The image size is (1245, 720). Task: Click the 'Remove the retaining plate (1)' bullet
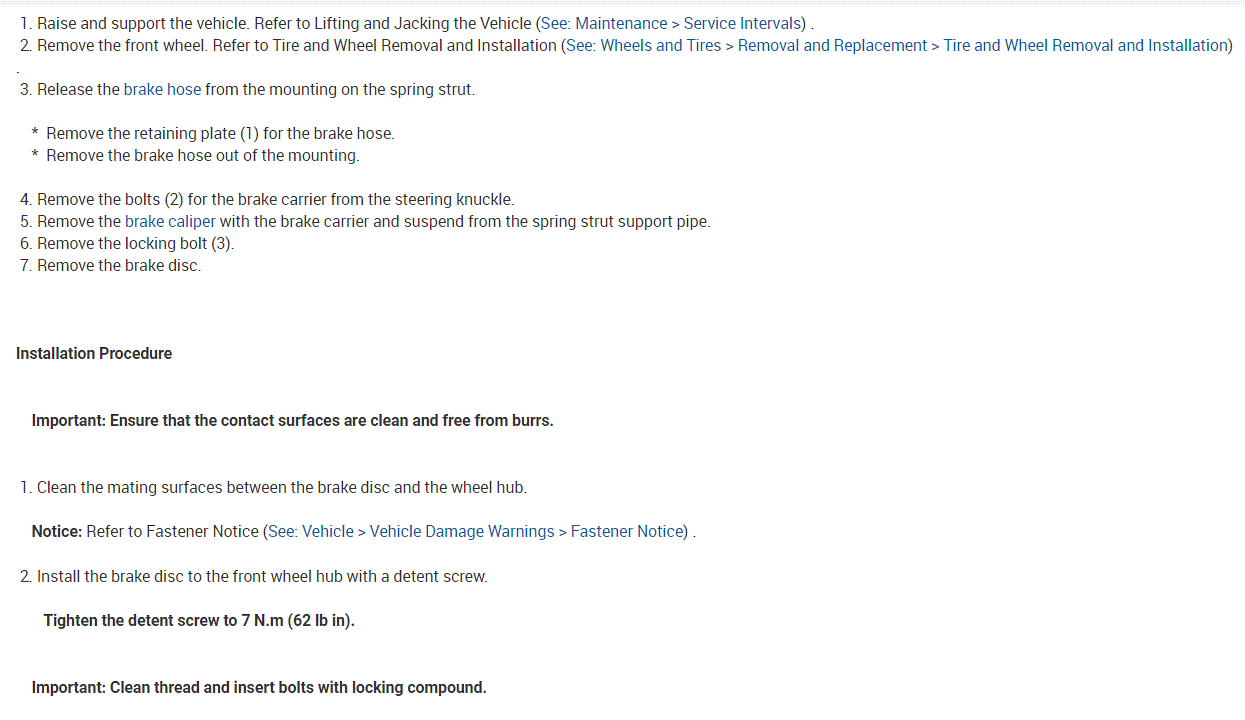220,133
